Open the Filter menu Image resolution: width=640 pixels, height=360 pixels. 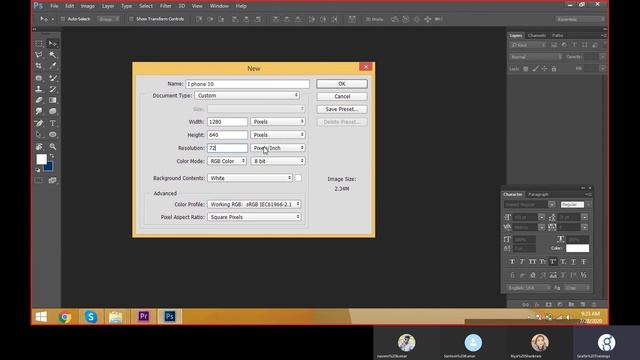pos(166,6)
